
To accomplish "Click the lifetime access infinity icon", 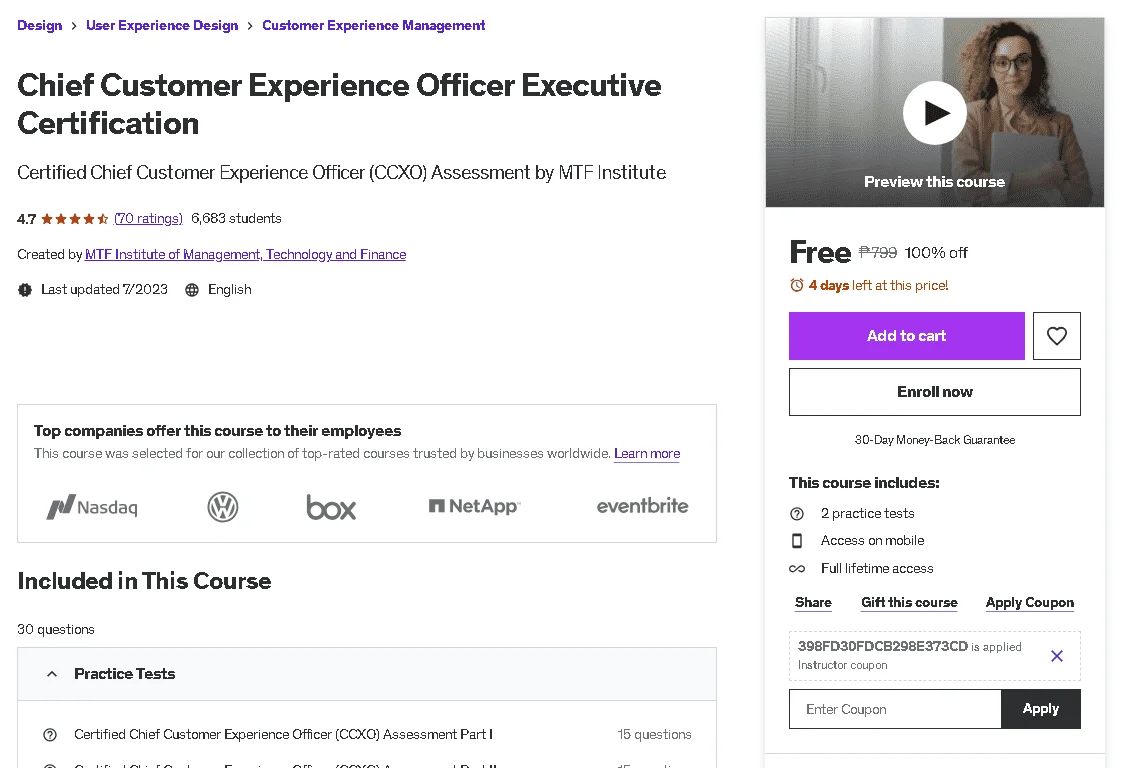I will (797, 568).
